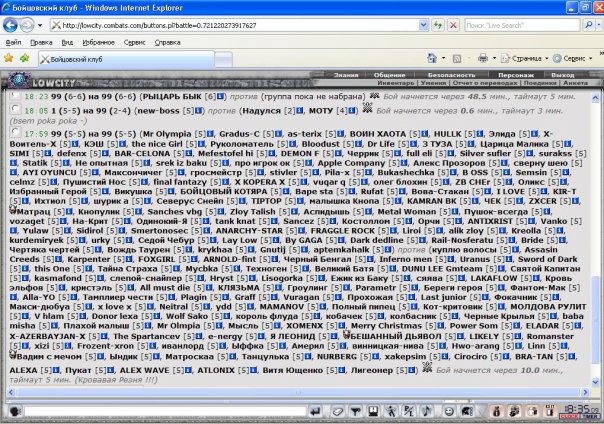604x424 pixels.
Task: Open Безопасность game menu tab
Action: coord(451,75)
